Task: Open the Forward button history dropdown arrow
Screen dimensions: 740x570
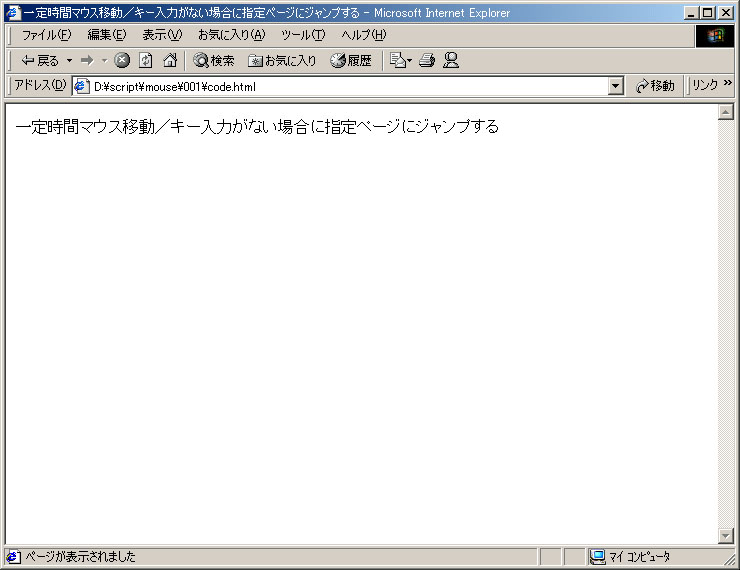Action: click(x=104, y=60)
